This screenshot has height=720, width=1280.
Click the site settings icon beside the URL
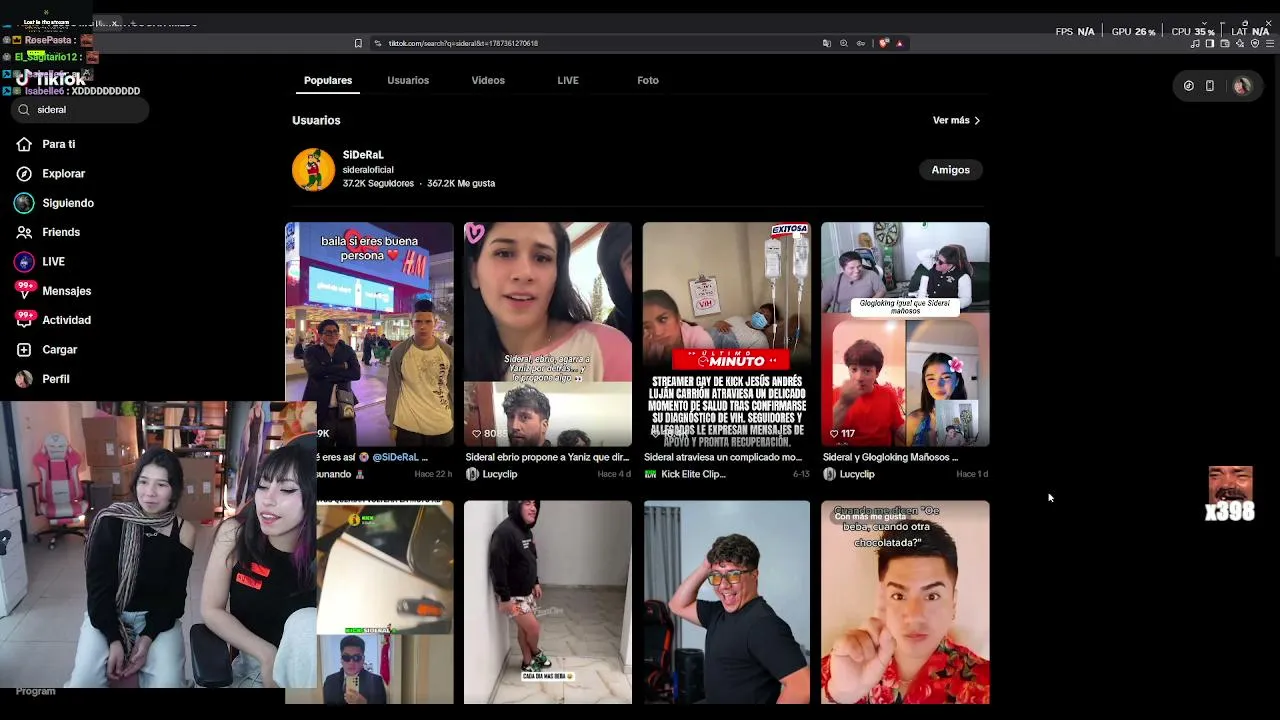click(x=378, y=43)
